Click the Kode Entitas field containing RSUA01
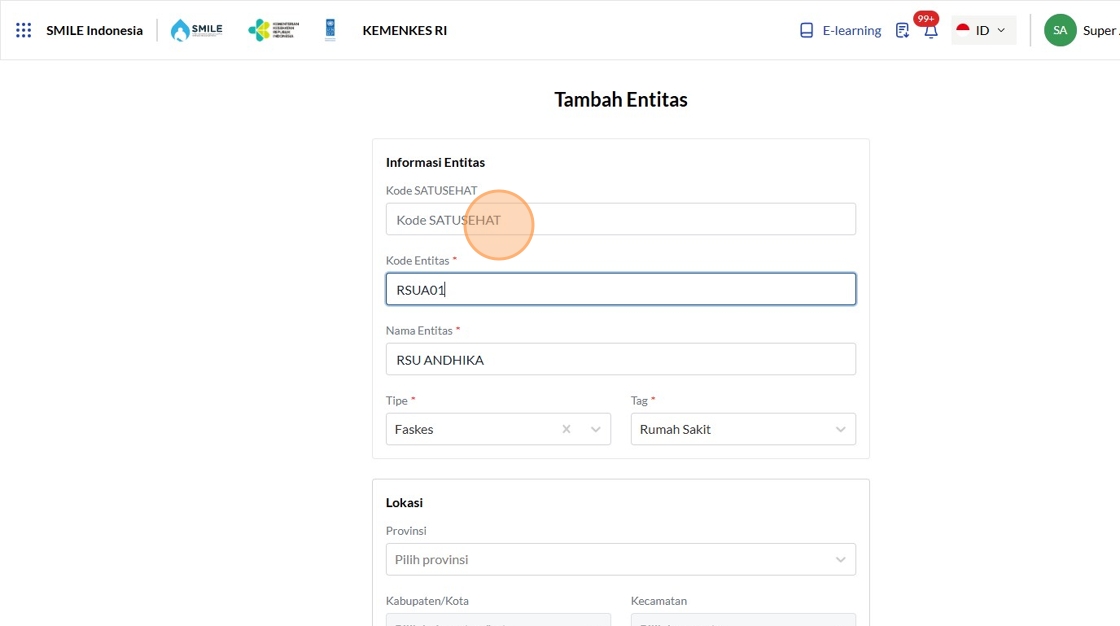 620,289
